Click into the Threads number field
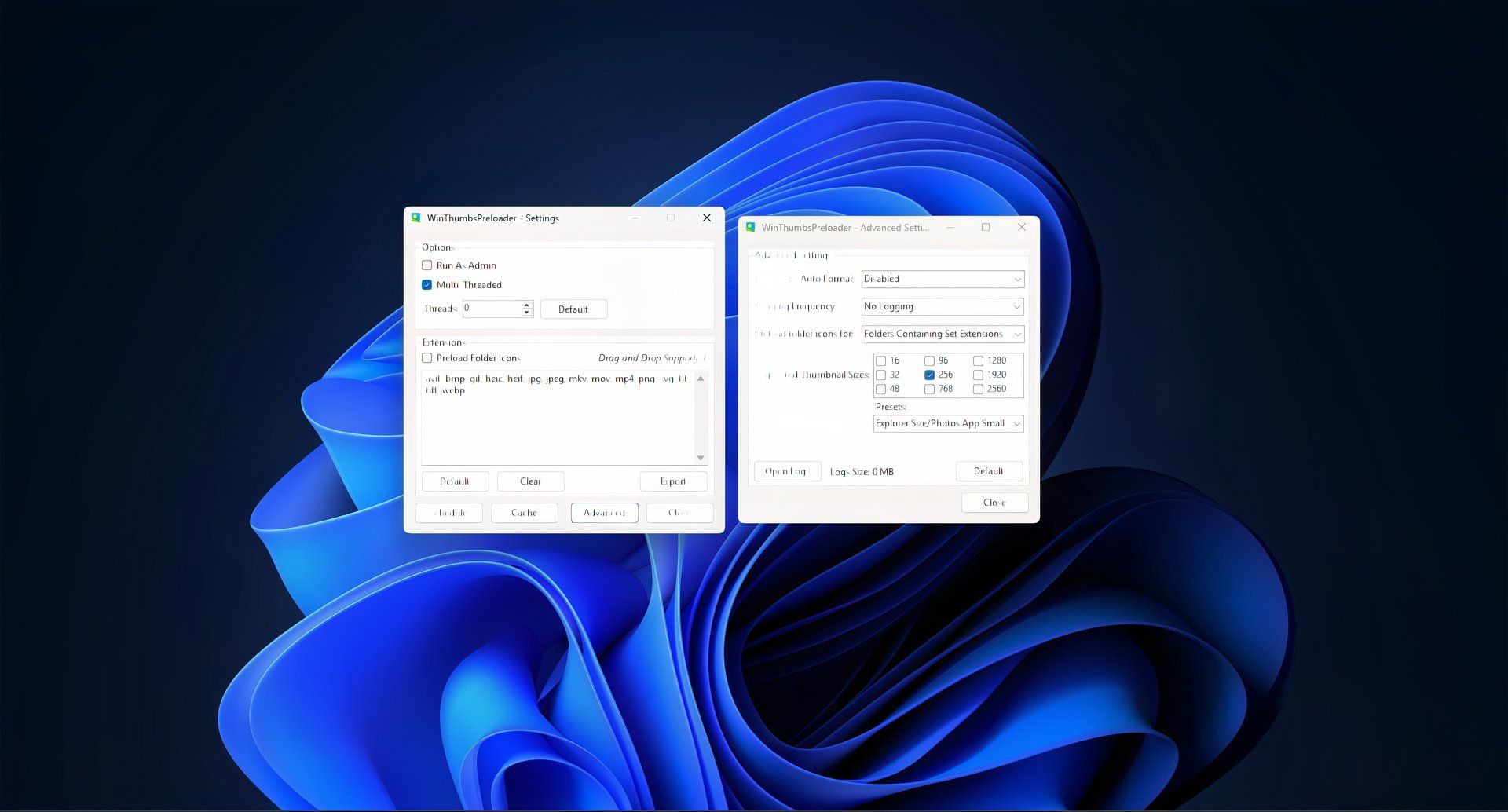This screenshot has height=812, width=1508. [492, 309]
